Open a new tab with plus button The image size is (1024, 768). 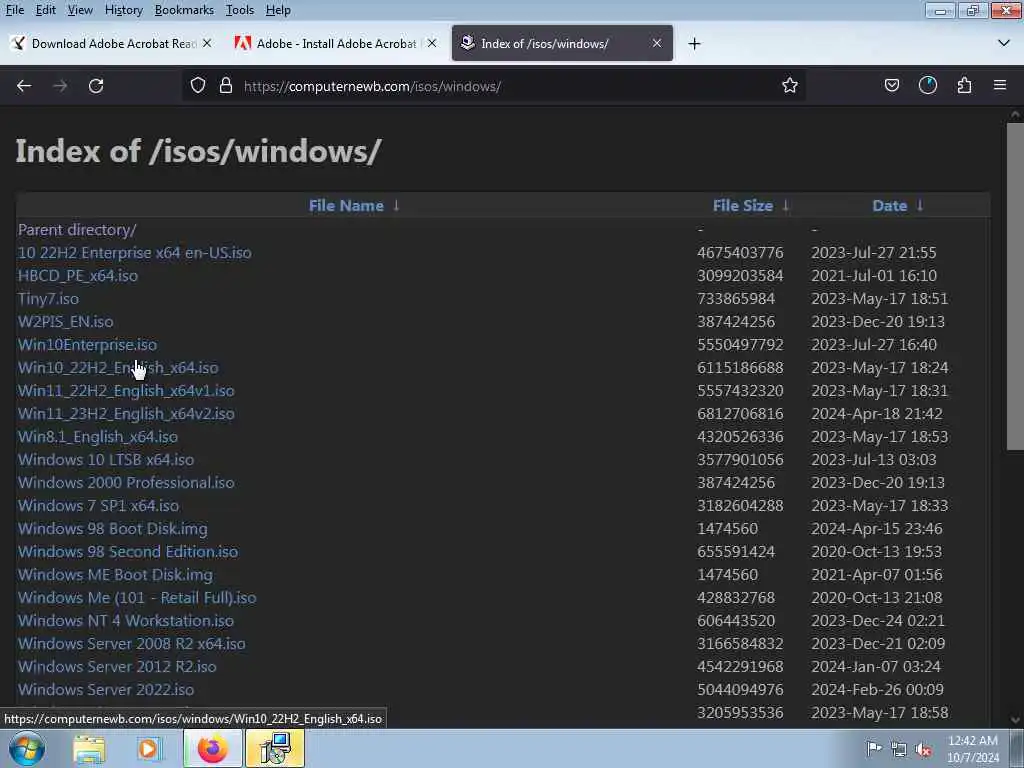coord(694,44)
